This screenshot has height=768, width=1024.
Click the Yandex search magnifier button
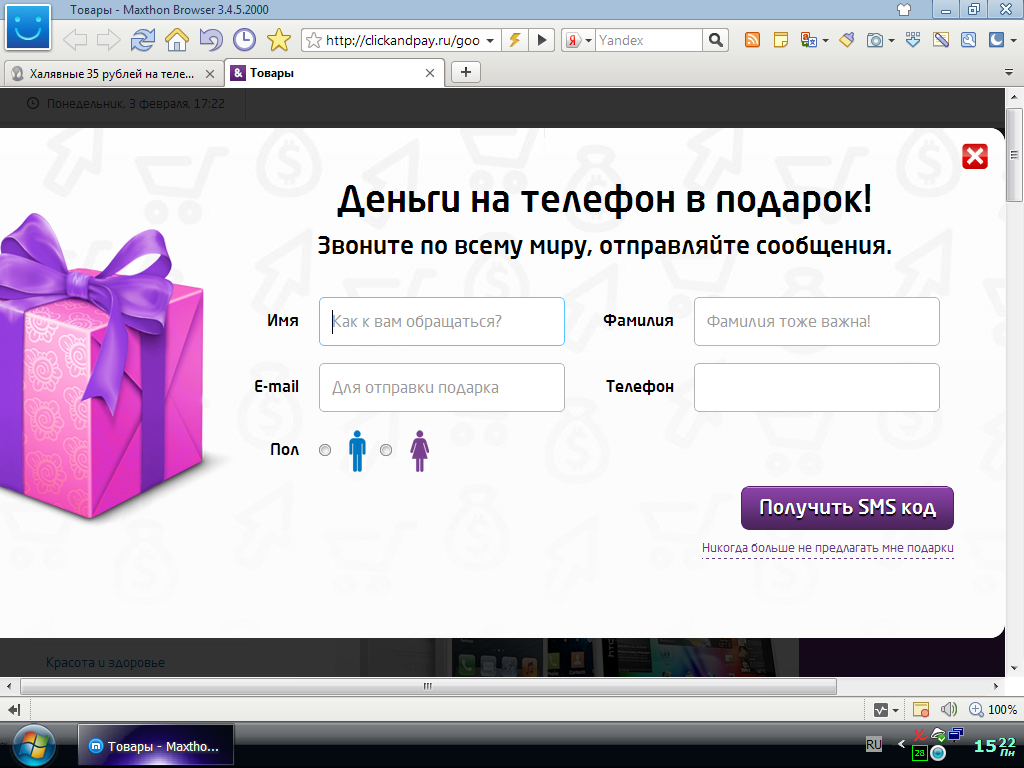[716, 40]
